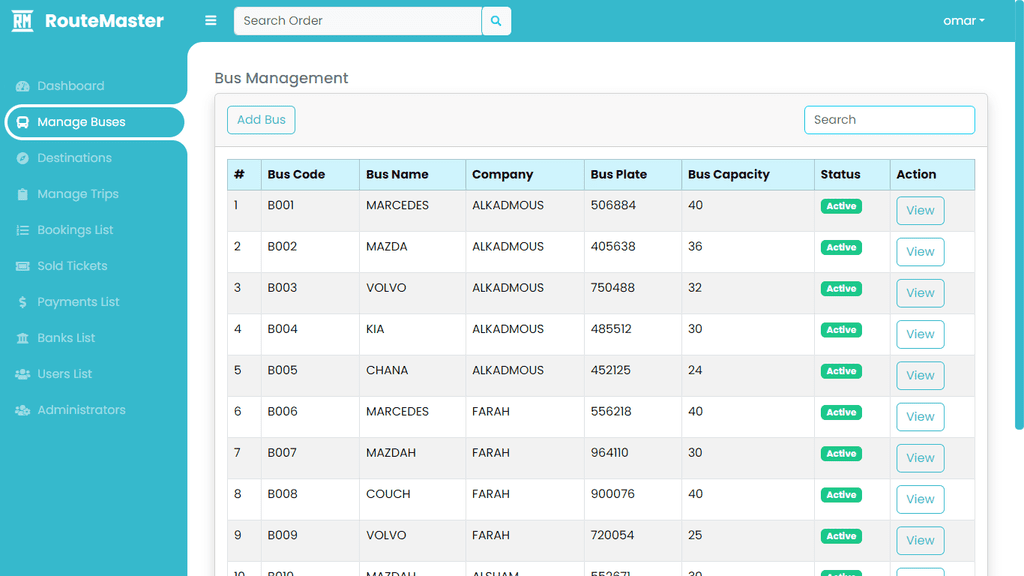This screenshot has height=576, width=1024.
Task: Click the page vertical scrollbar
Action: 1019,216
